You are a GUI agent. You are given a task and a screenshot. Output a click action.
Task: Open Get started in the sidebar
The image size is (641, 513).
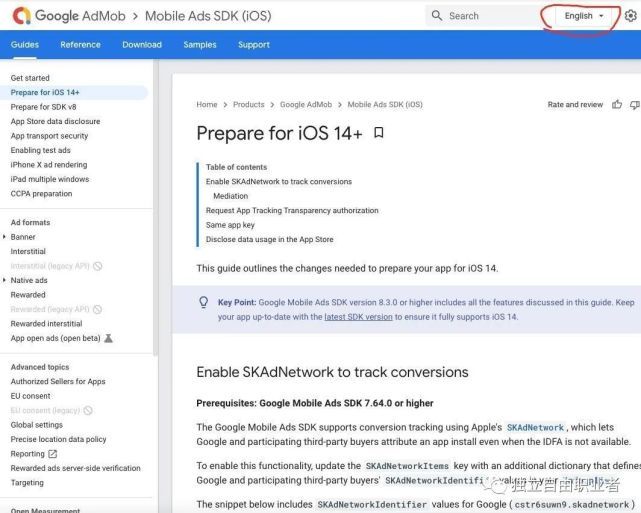point(30,78)
